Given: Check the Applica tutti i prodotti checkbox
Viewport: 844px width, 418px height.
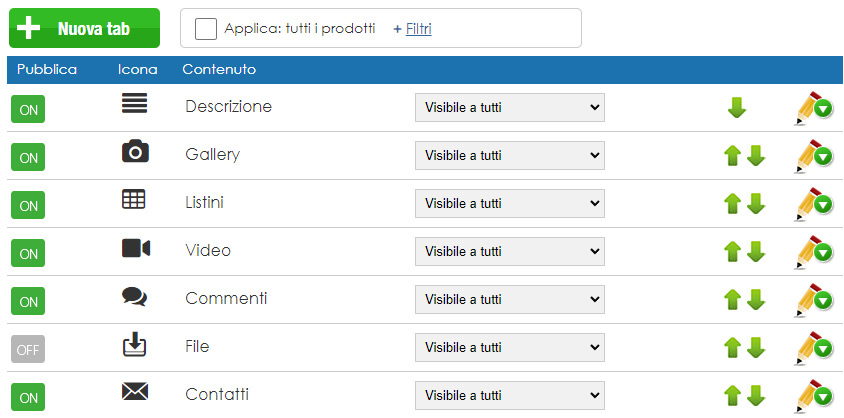Looking at the screenshot, I should tap(206, 29).
